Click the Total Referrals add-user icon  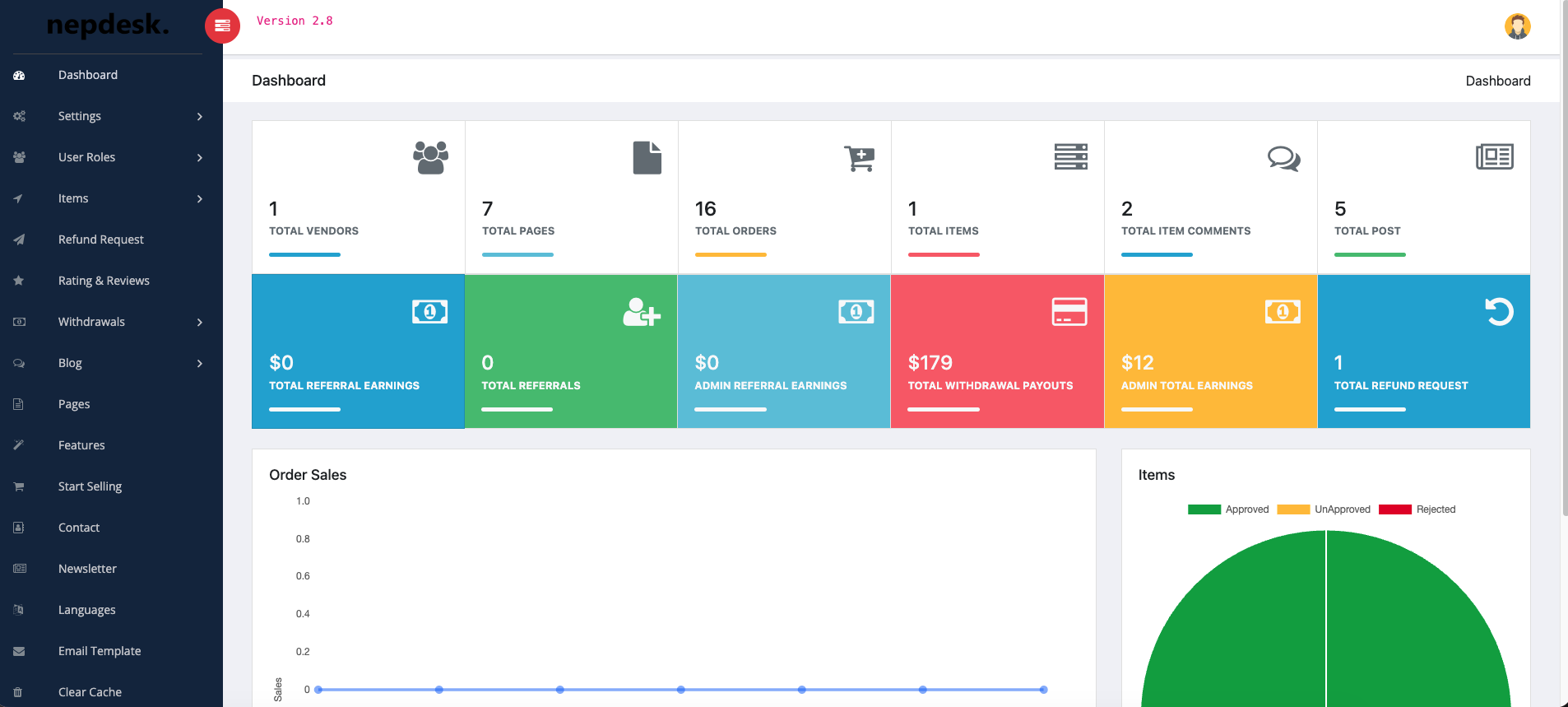(642, 312)
